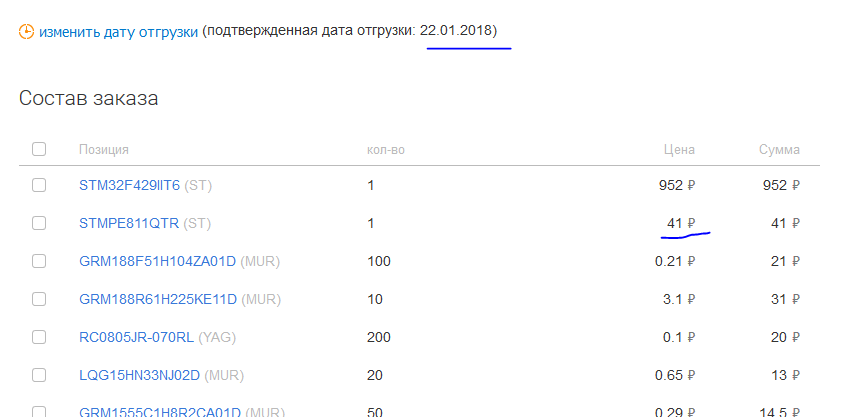The height and width of the screenshot is (417, 855).
Task: Check the STMPE811QTR row checkbox
Action: [39, 223]
